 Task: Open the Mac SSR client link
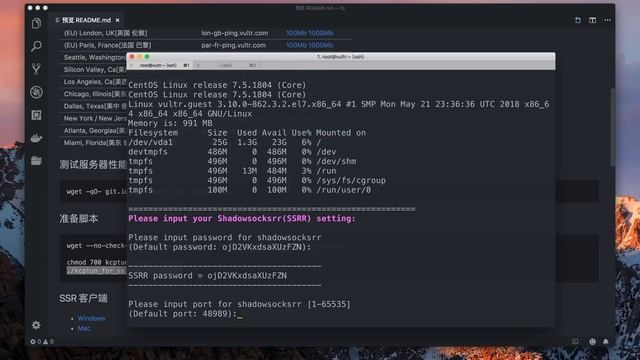pyautogui.click(x=84, y=329)
